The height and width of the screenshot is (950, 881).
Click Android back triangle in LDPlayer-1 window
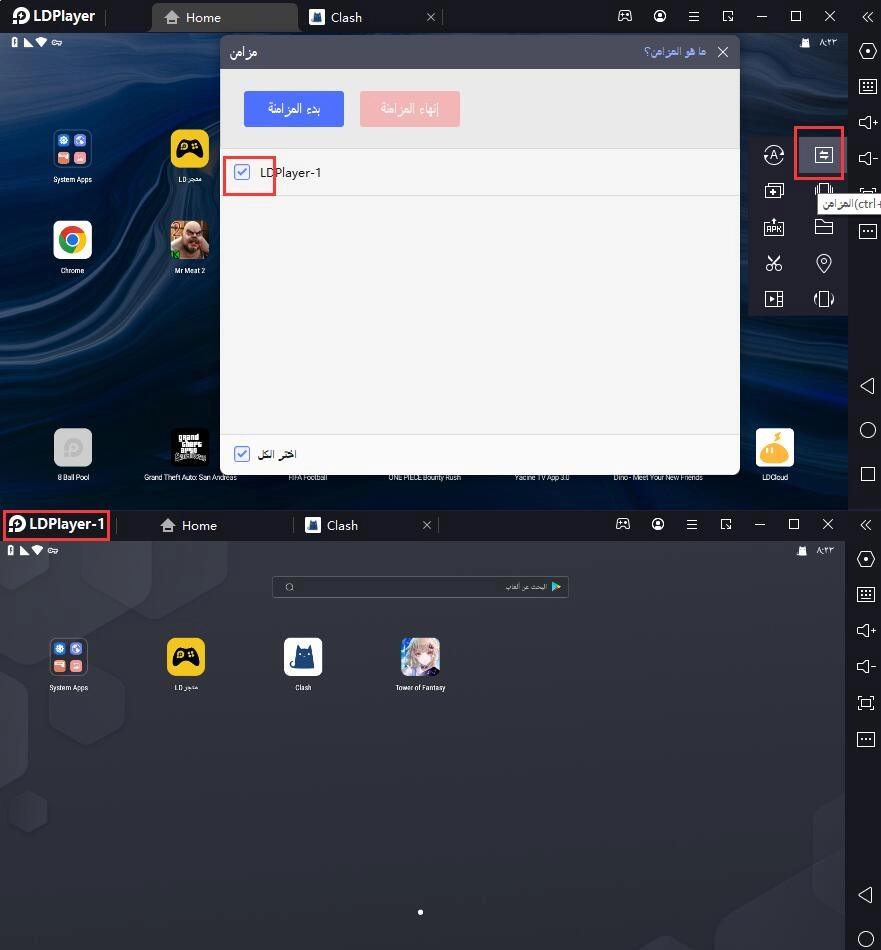click(866, 895)
